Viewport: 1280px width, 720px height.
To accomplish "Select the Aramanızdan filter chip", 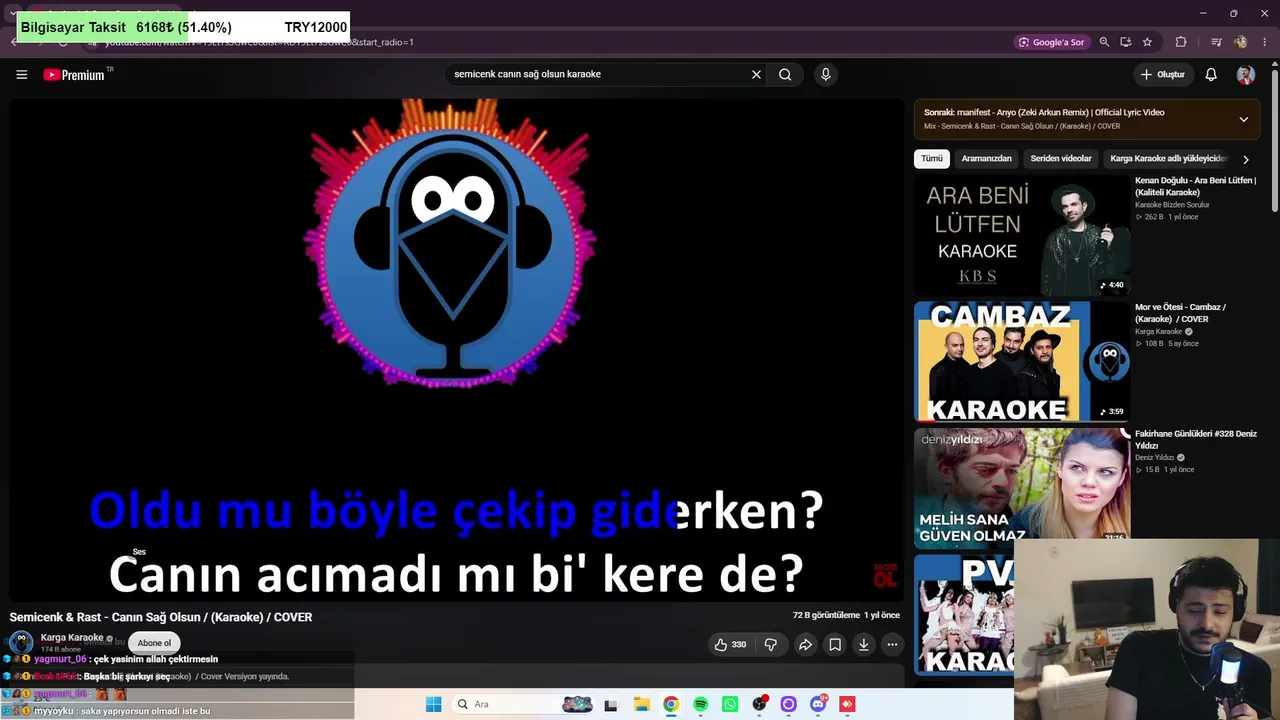I will point(986,159).
